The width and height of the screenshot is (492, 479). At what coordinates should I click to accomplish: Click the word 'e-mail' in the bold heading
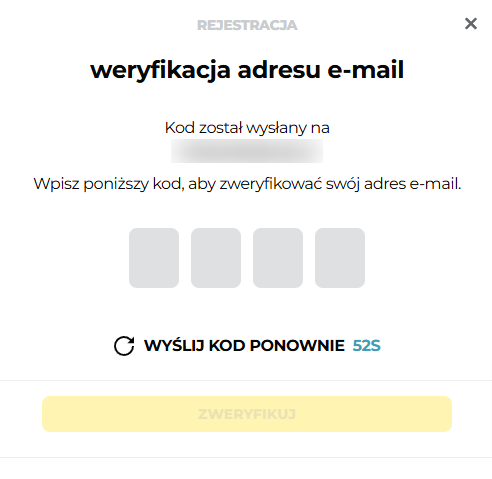366,70
